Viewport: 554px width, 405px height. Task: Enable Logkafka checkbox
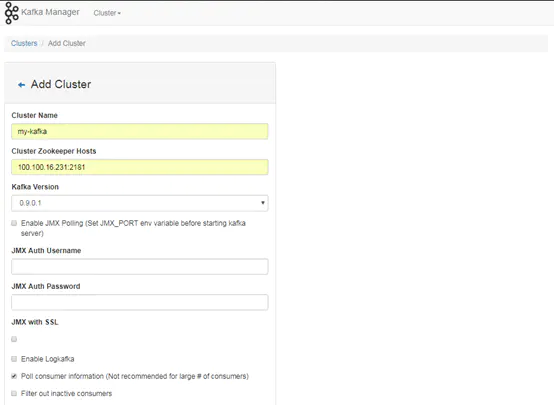[14, 359]
